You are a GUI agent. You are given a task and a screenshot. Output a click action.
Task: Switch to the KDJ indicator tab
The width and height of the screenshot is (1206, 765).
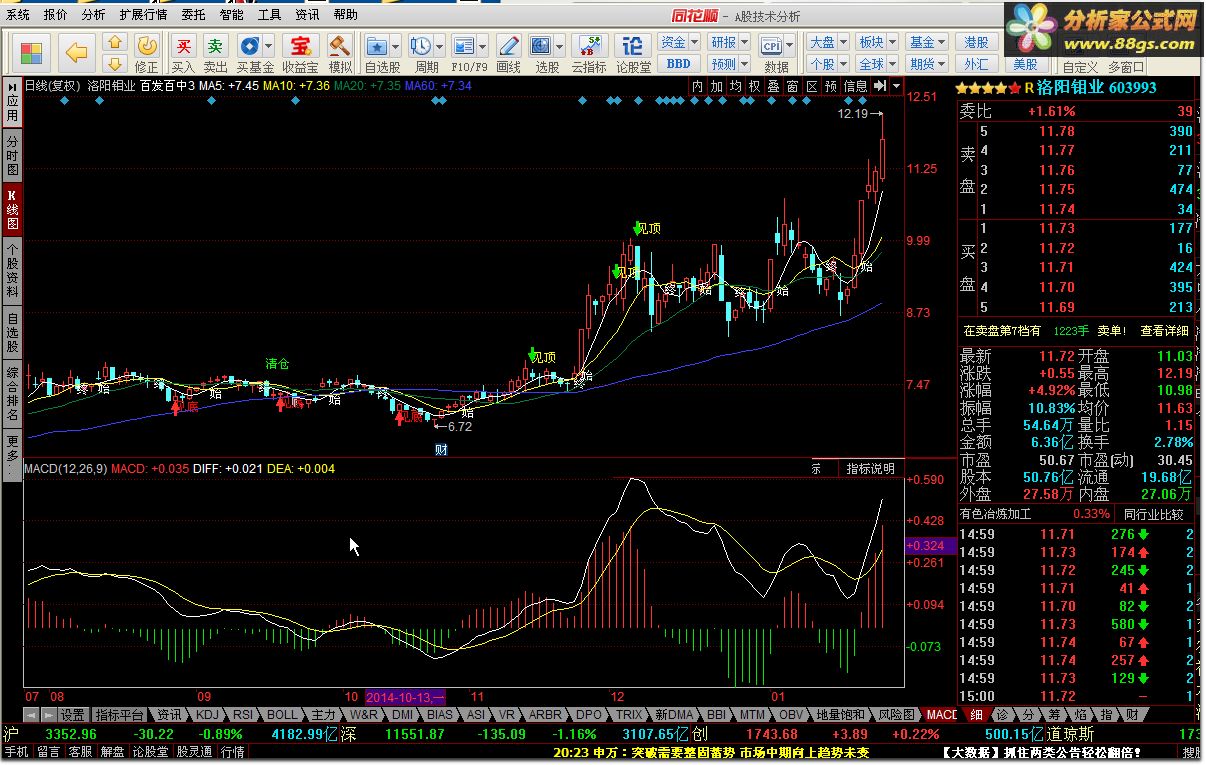pos(207,715)
